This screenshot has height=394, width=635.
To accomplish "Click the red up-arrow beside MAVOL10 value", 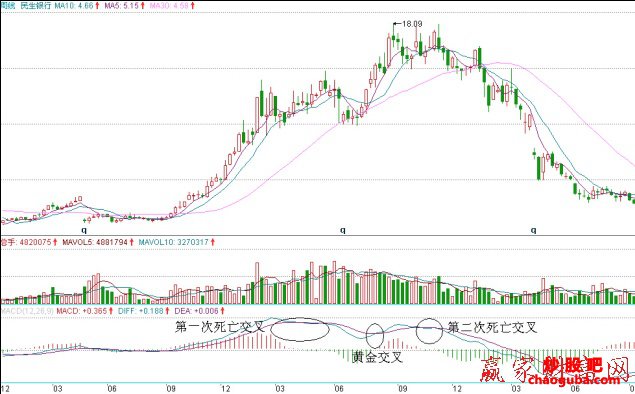I will click(x=213, y=242).
